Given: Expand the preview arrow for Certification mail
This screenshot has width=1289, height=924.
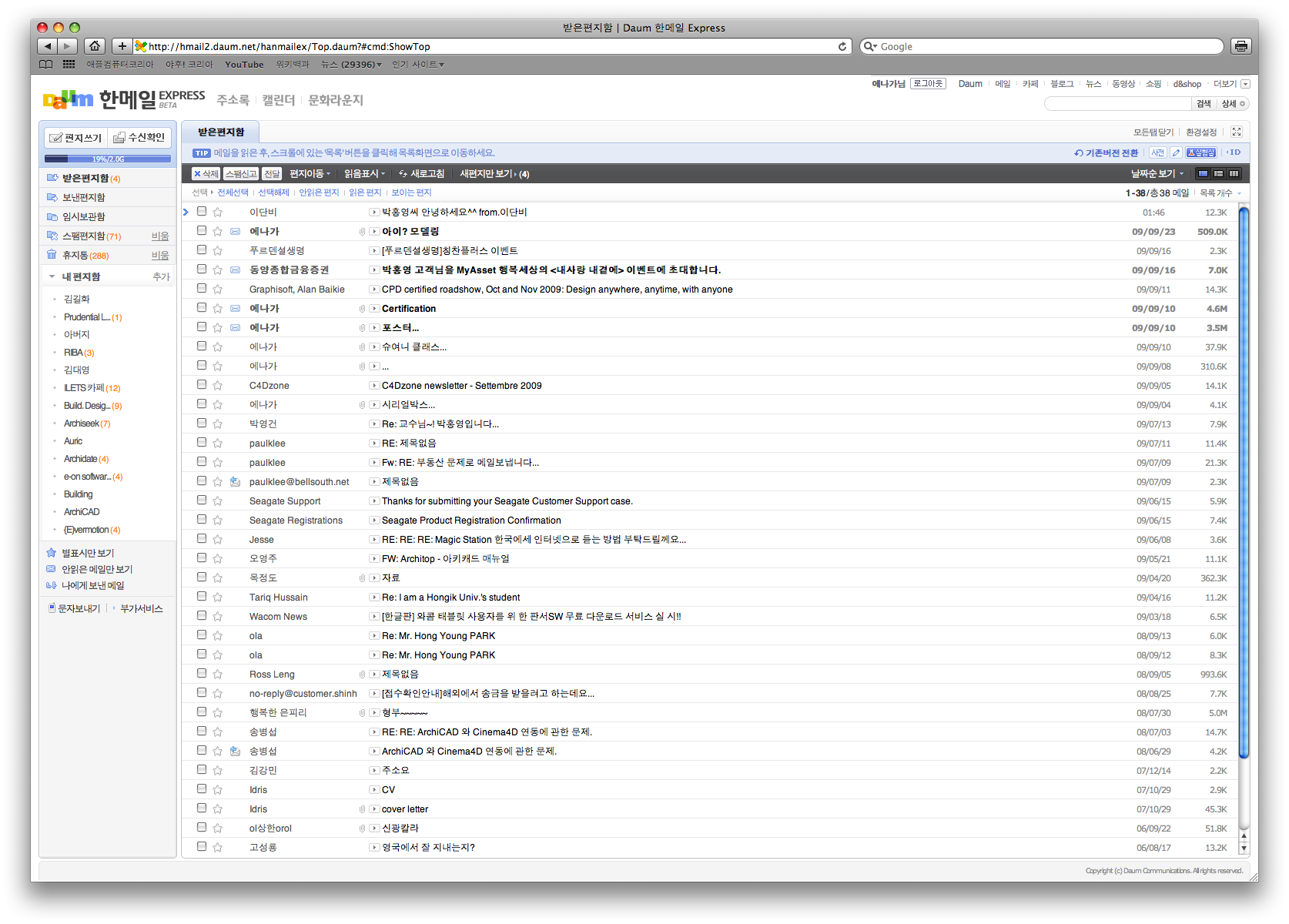Looking at the screenshot, I should tap(373, 309).
